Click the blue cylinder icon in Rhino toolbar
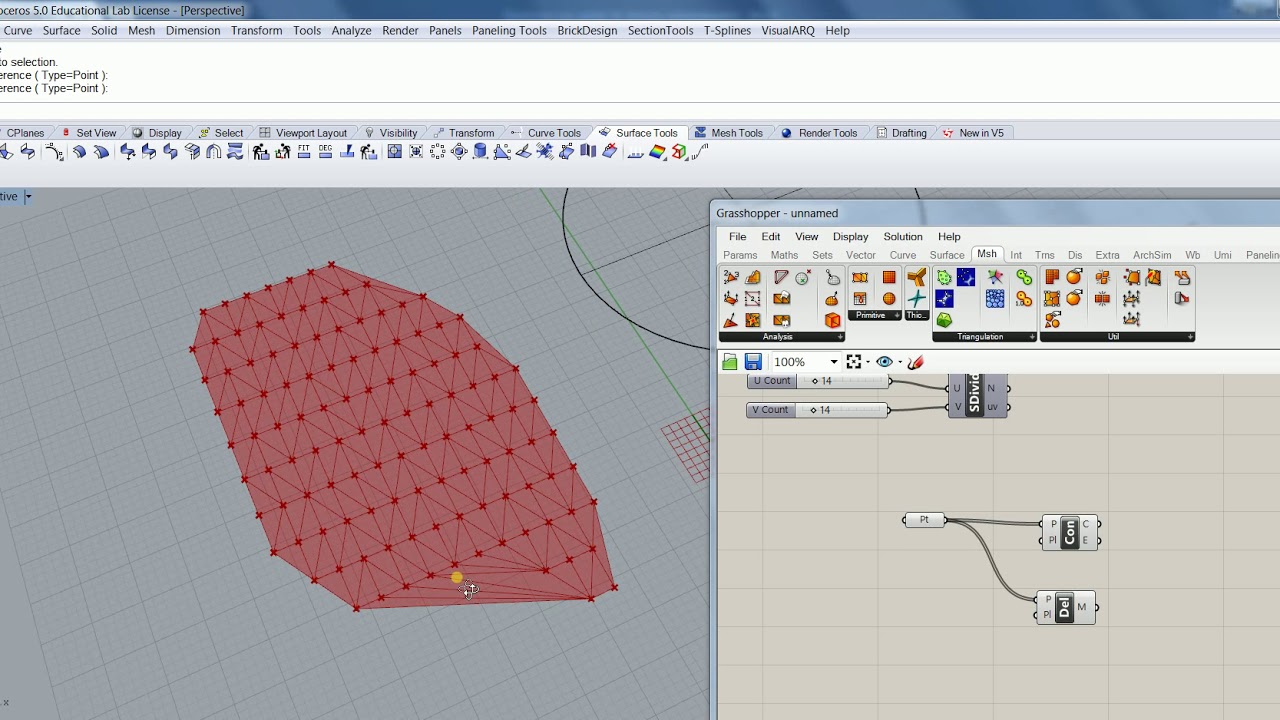Viewport: 1280px width, 720px height. coord(480,152)
